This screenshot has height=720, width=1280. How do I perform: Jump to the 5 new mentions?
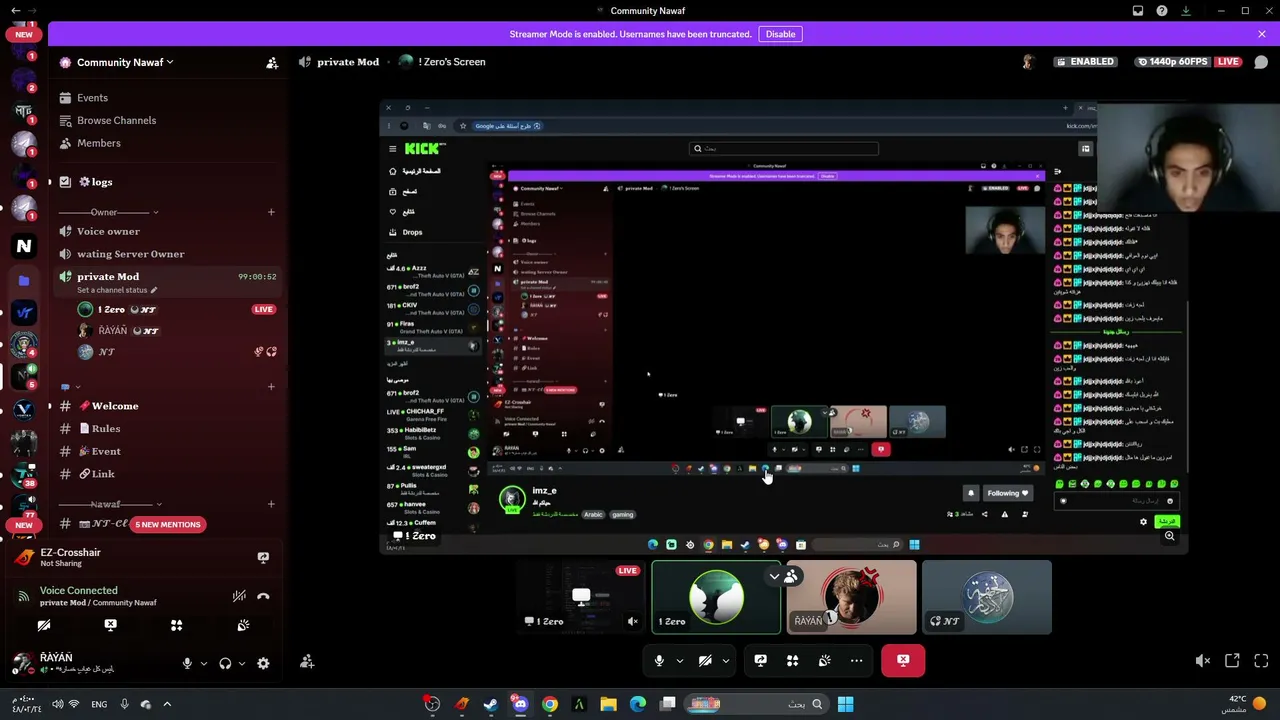click(x=168, y=524)
